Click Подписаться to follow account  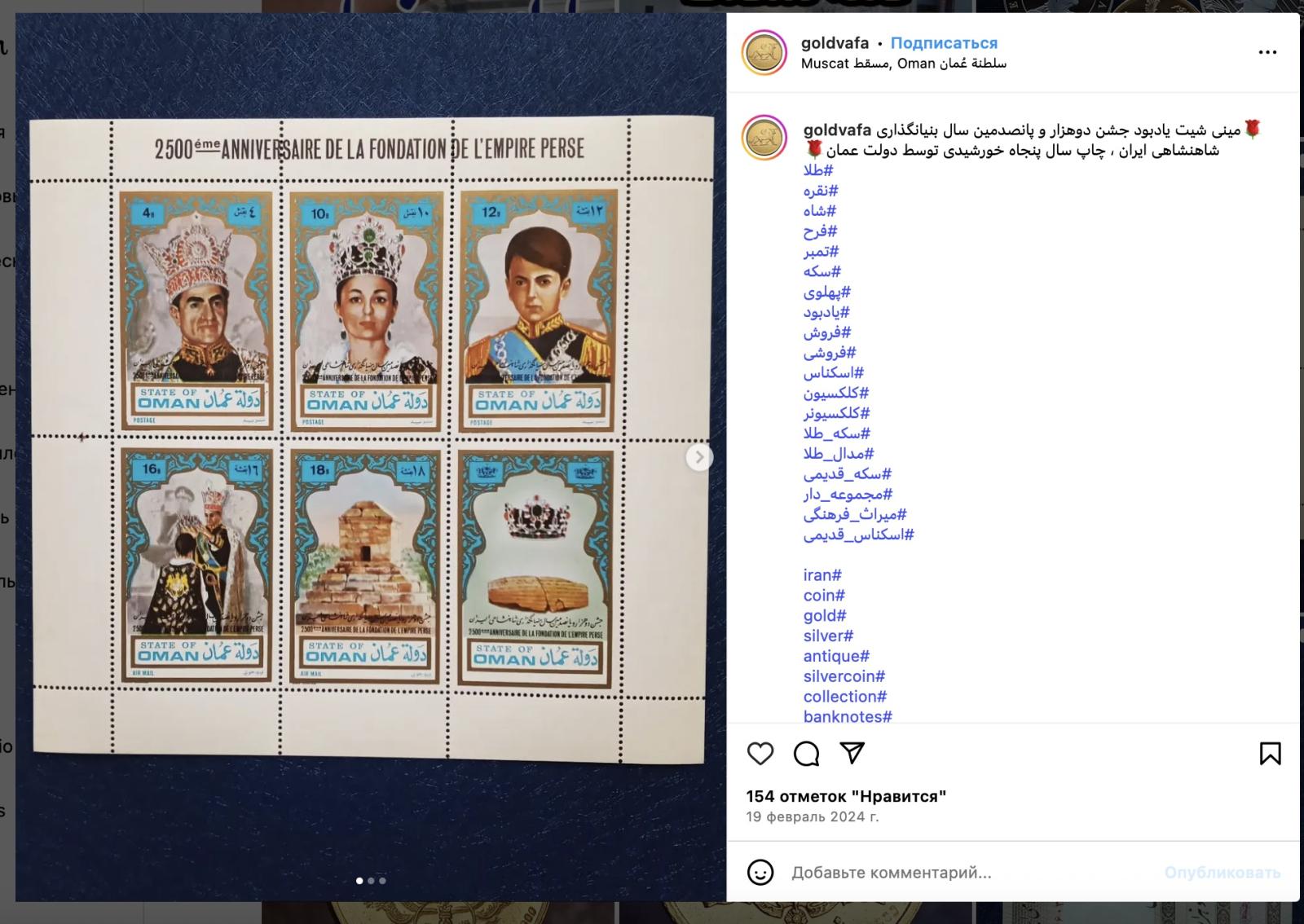click(944, 43)
